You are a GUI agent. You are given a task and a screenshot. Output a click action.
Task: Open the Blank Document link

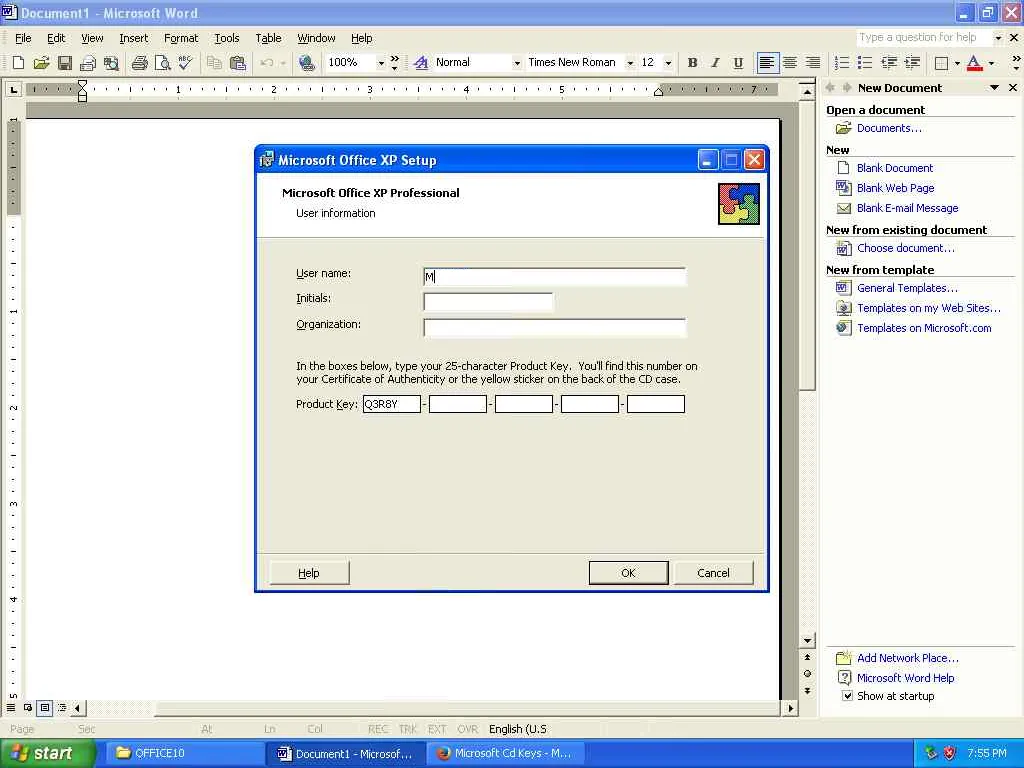click(895, 168)
